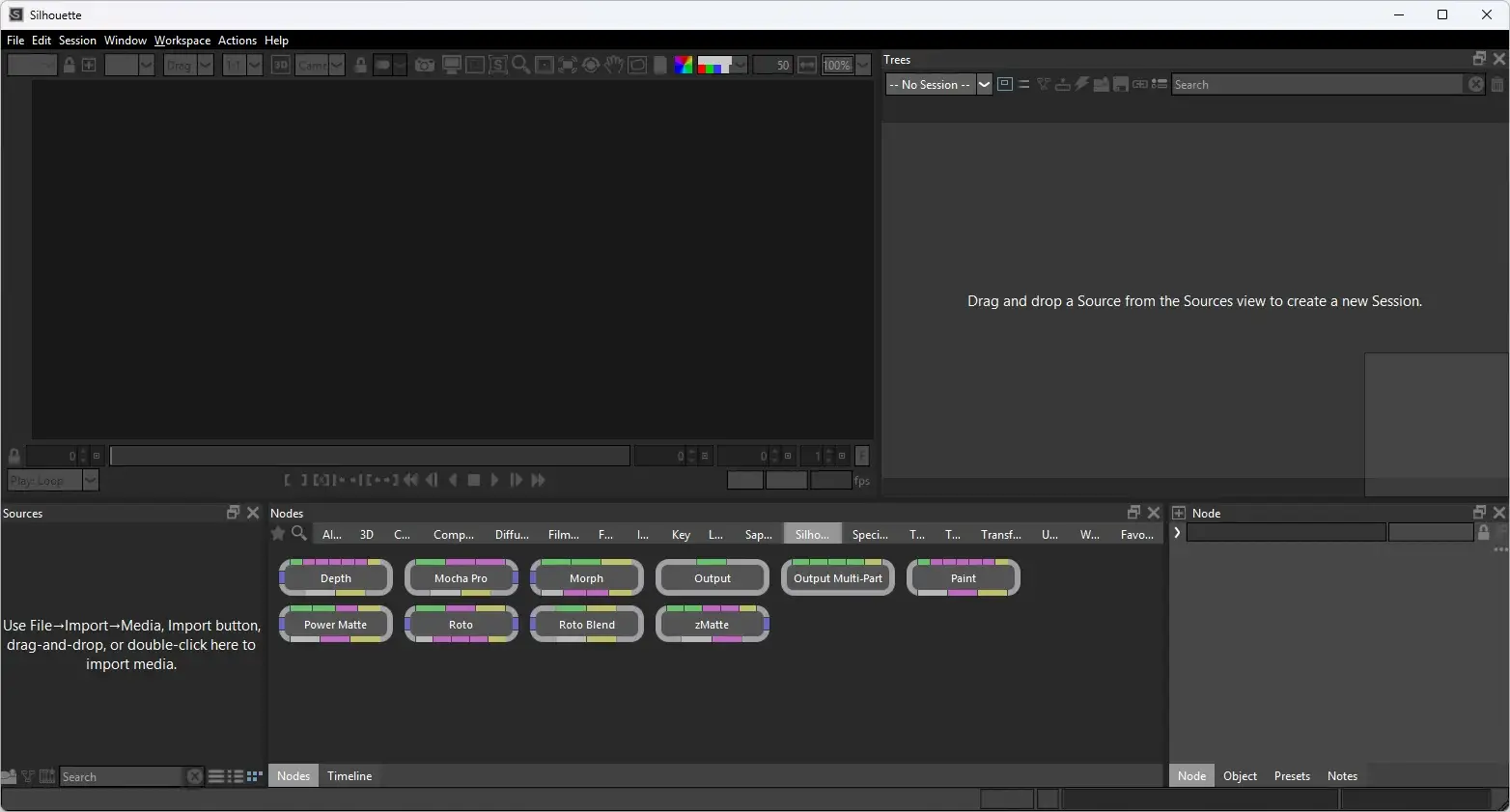Select the hand pan tool in viewer toolbar
The image size is (1510, 812).
coord(614,65)
